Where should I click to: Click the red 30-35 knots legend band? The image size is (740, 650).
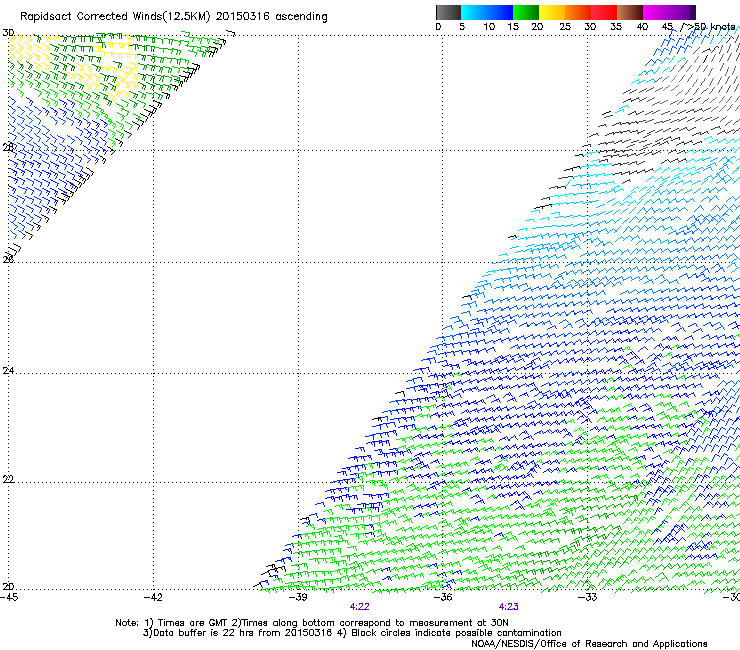(x=604, y=12)
